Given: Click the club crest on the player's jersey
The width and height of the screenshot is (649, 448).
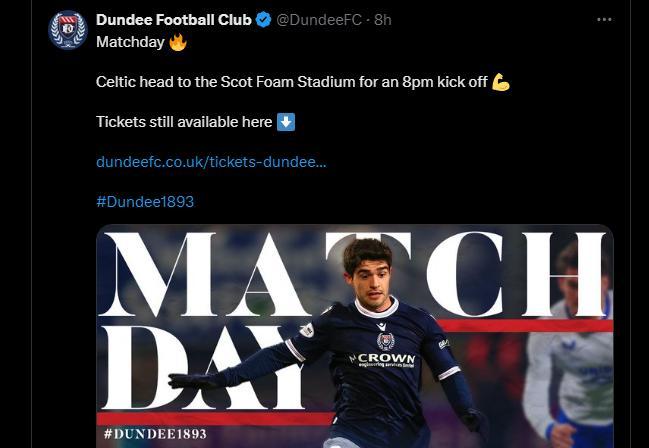Looking at the screenshot, I should [x=385, y=341].
